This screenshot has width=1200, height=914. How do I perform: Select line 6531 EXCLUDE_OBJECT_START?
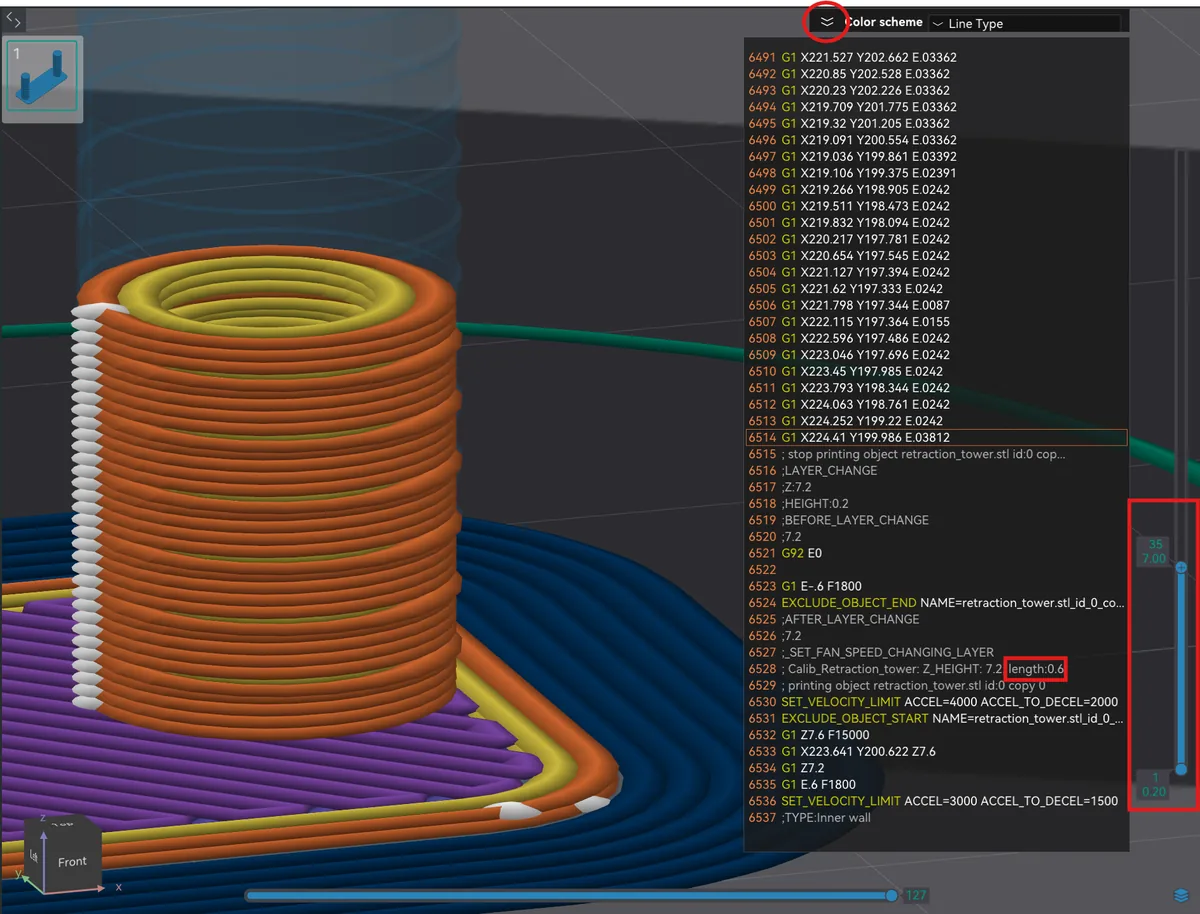pyautogui.click(x=937, y=718)
